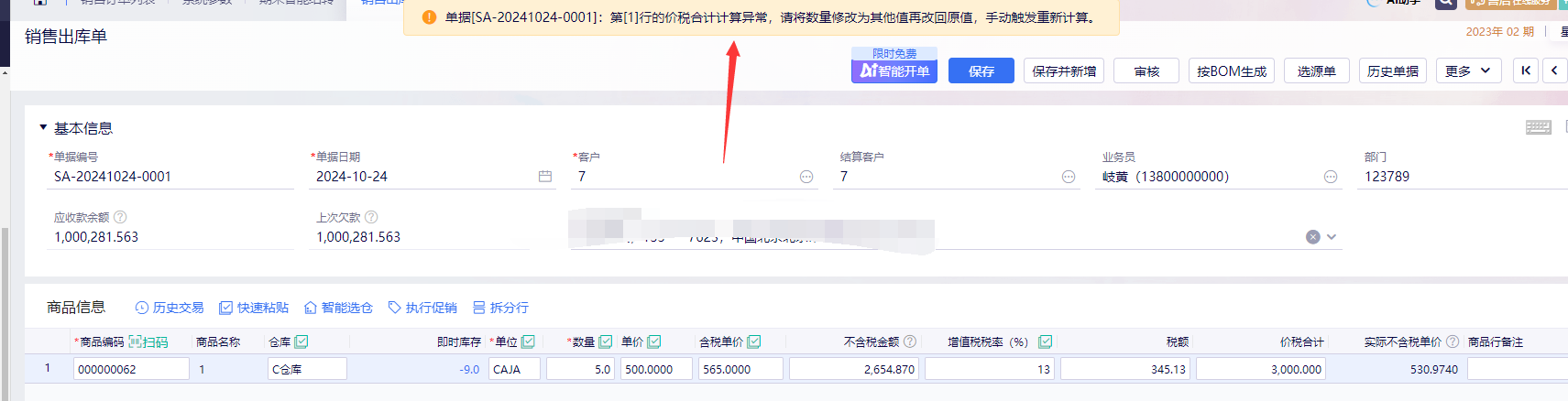Screen dimensions: 1568x401
Task: Jump to first record arrow icon
Action: [1526, 70]
